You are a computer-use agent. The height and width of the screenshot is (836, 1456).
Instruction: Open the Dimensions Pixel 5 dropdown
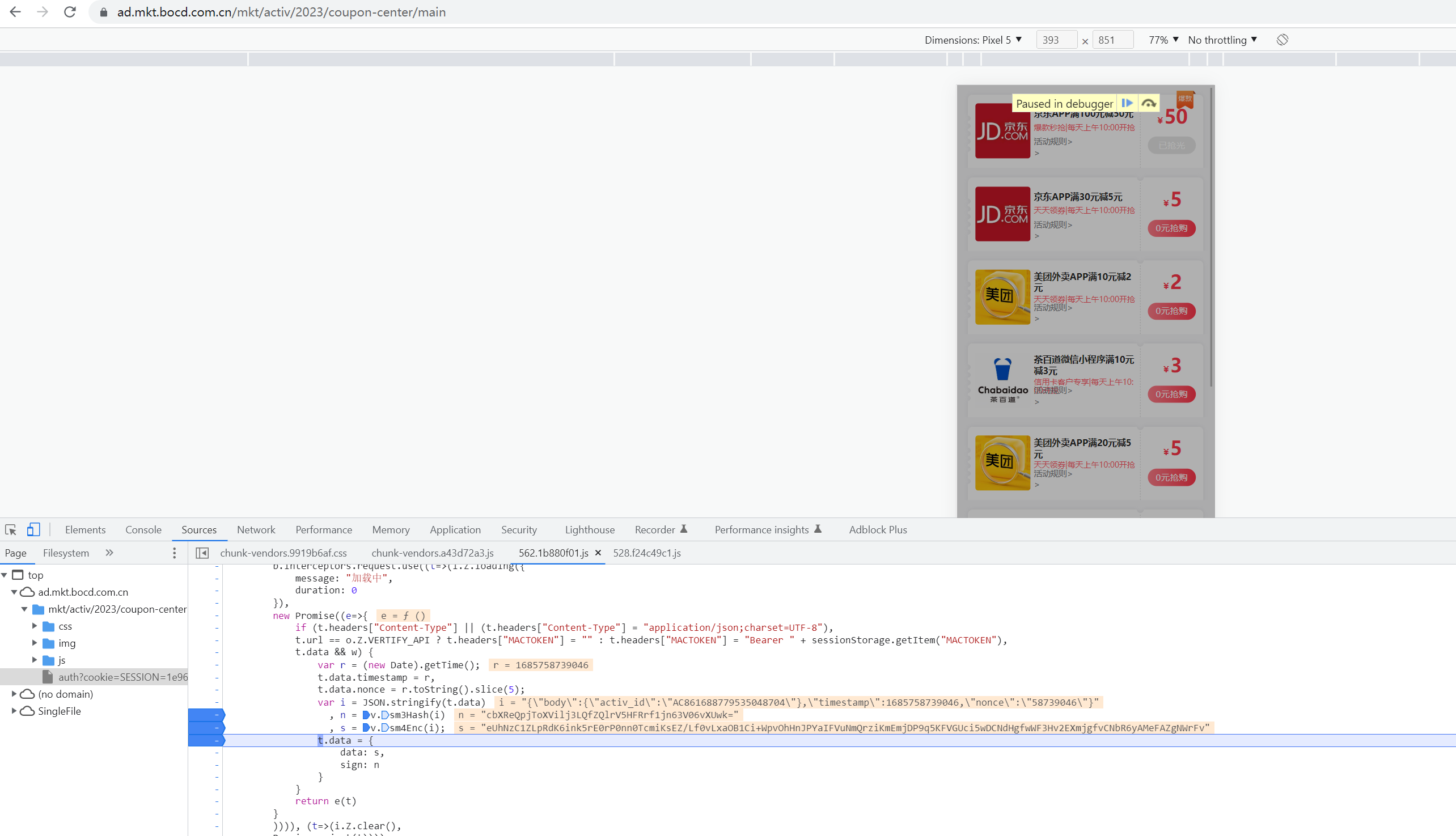(x=974, y=40)
